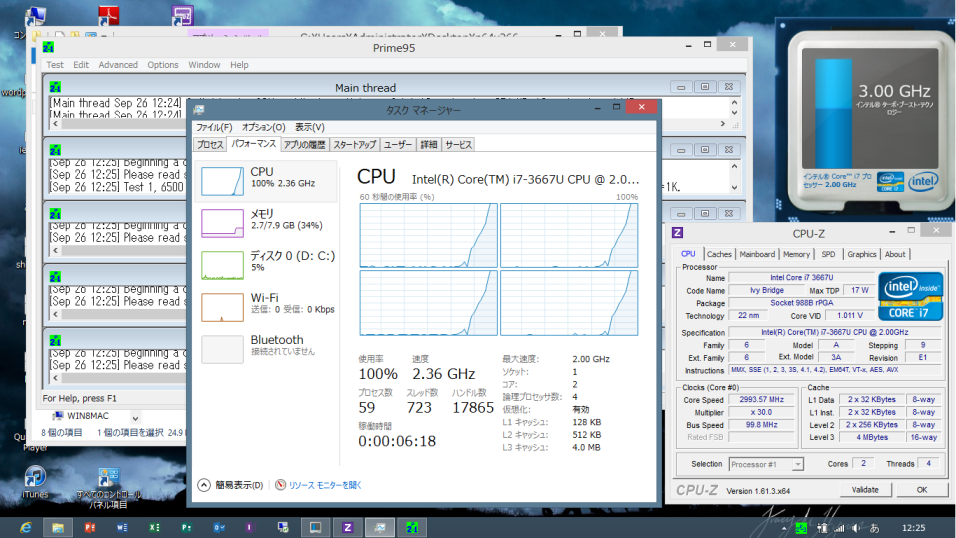Switch to Caches tab in CPU-Z
956x538 pixels.
719,254
